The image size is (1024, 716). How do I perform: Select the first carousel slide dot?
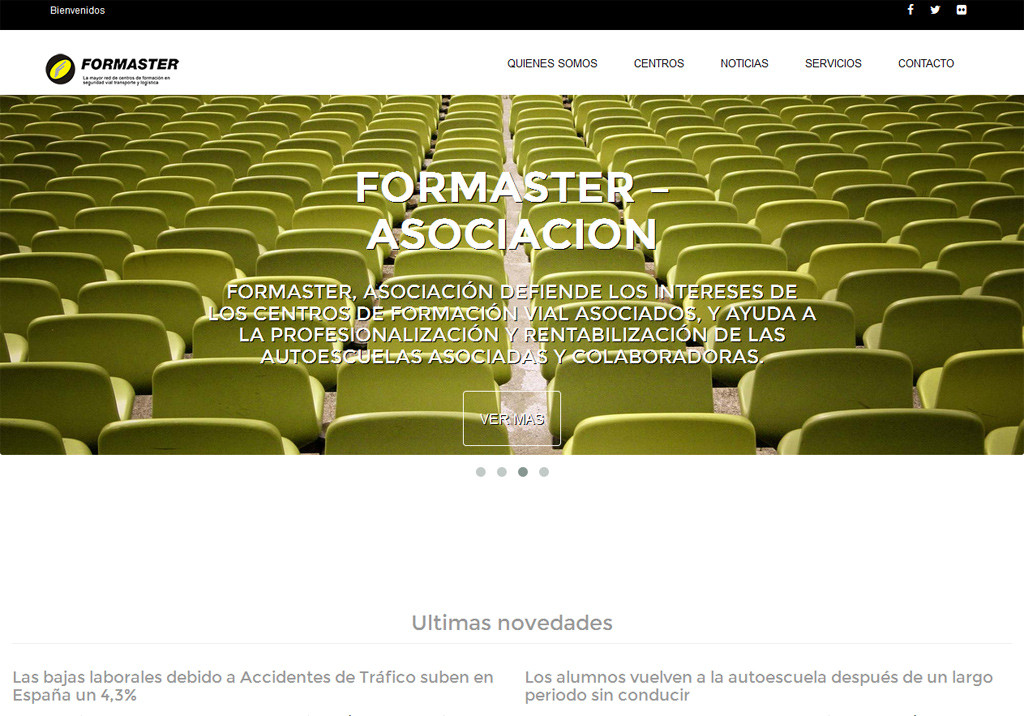[481, 472]
